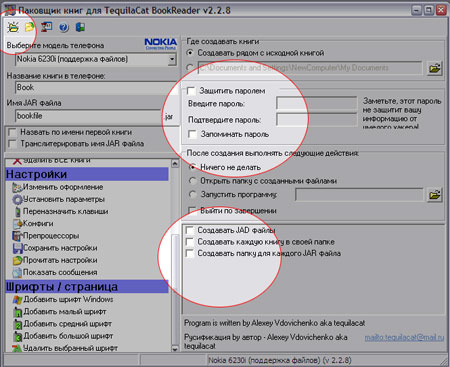Screen dimensions: 450x367
Task: Click 'Добавить шрифт Windows' entry
Action: click(x=68, y=300)
